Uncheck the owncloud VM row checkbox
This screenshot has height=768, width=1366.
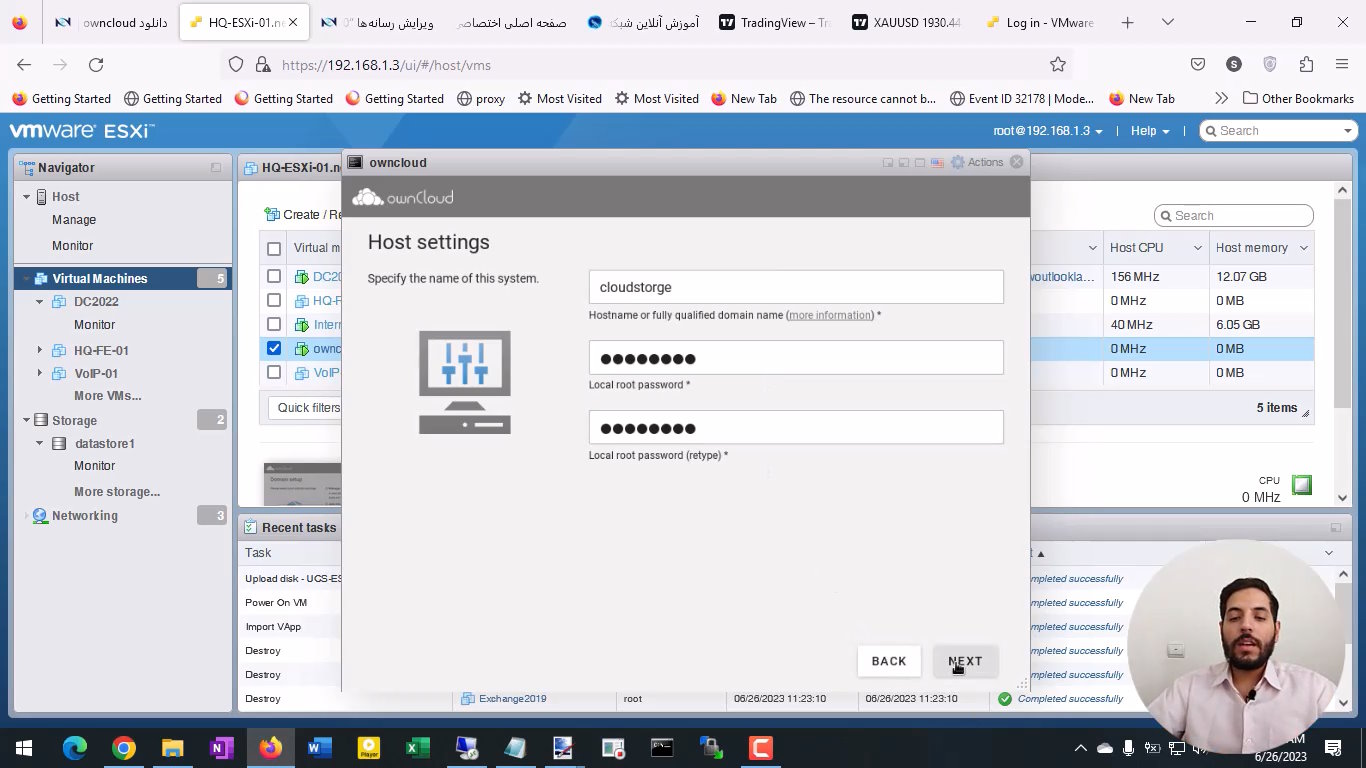click(x=274, y=348)
